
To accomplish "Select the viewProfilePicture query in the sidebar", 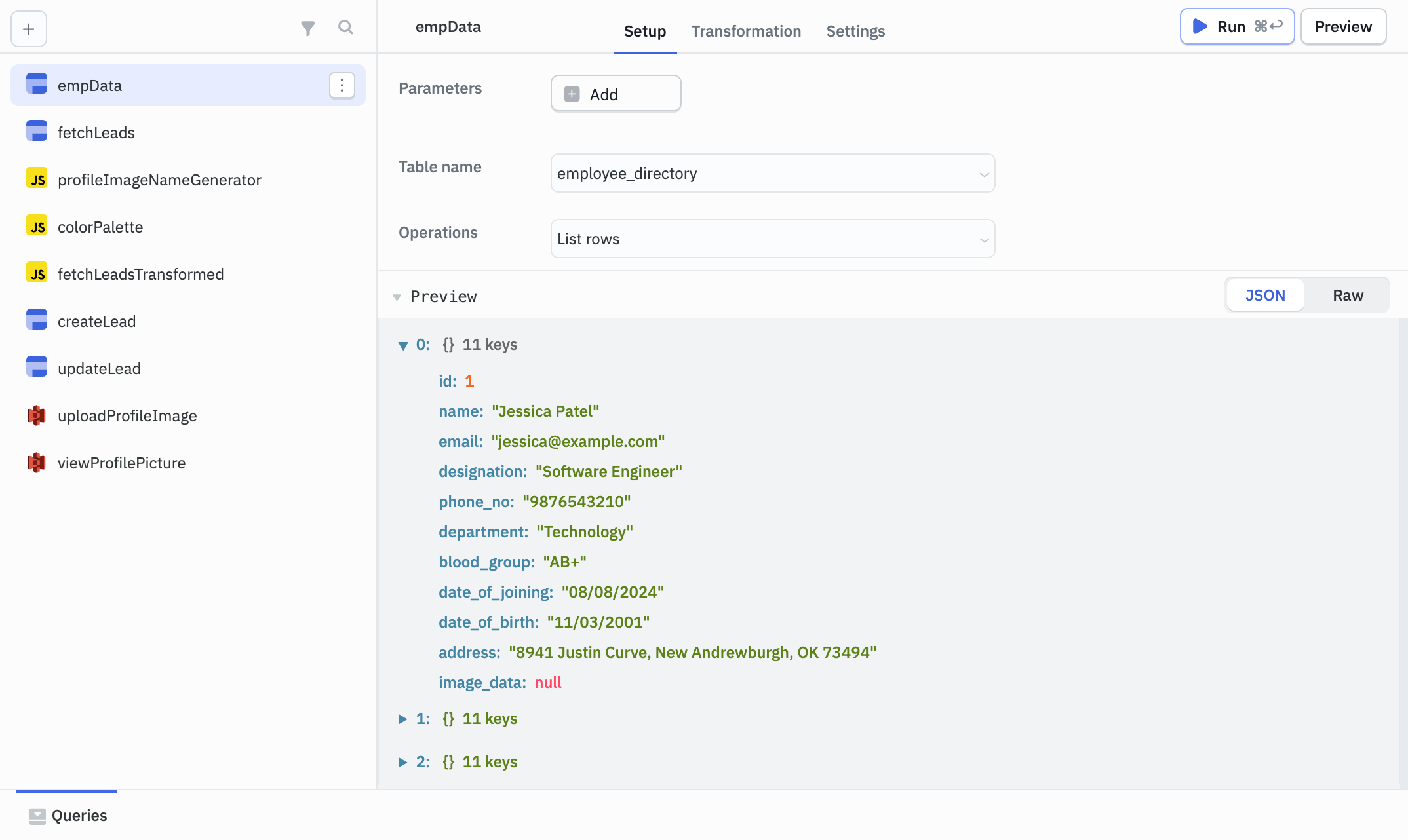I will (121, 463).
